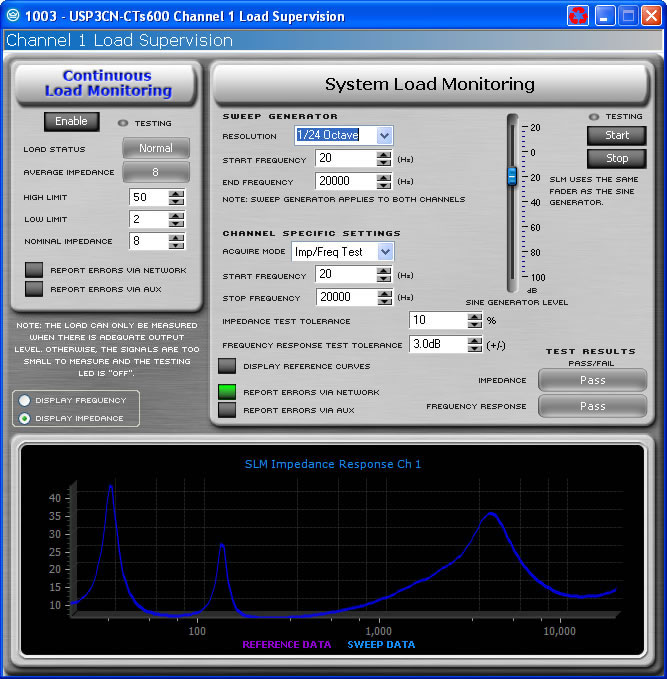The height and width of the screenshot is (679, 667).
Task: Select Display Frequency radio button
Action: pyautogui.click(x=25, y=401)
